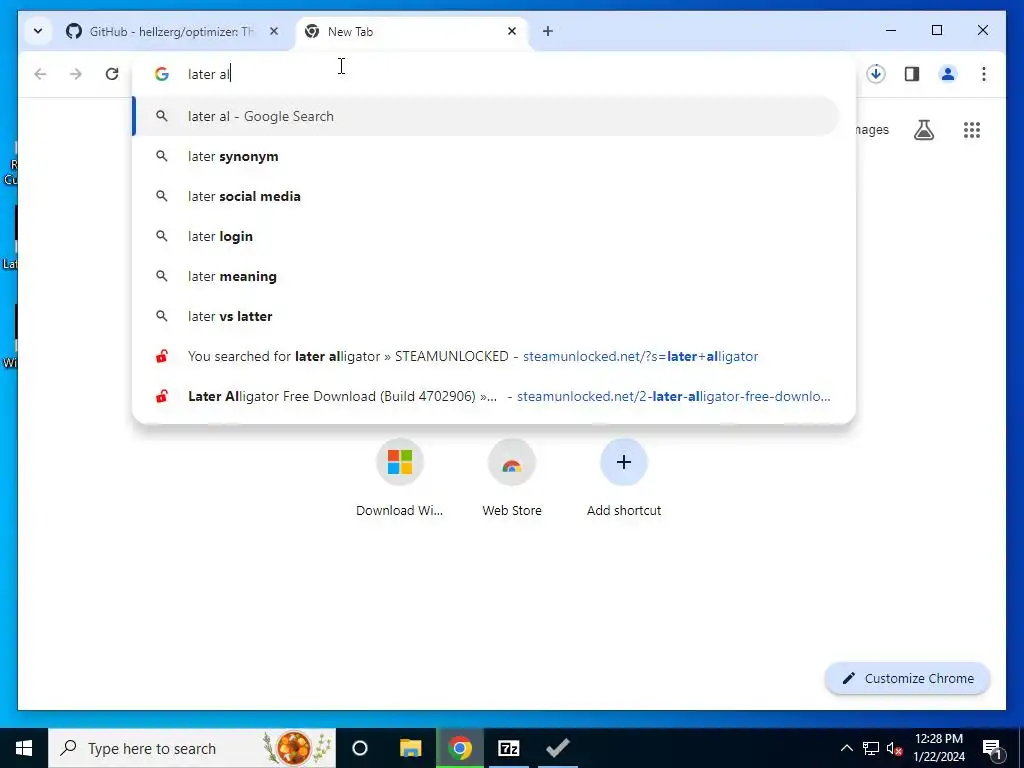Screen dimensions: 1024x768
Task: Select the New Tab tab
Action: coord(411,31)
